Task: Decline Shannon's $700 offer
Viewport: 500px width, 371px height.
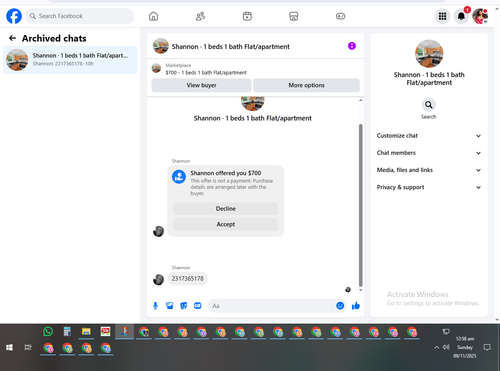Action: (226, 209)
